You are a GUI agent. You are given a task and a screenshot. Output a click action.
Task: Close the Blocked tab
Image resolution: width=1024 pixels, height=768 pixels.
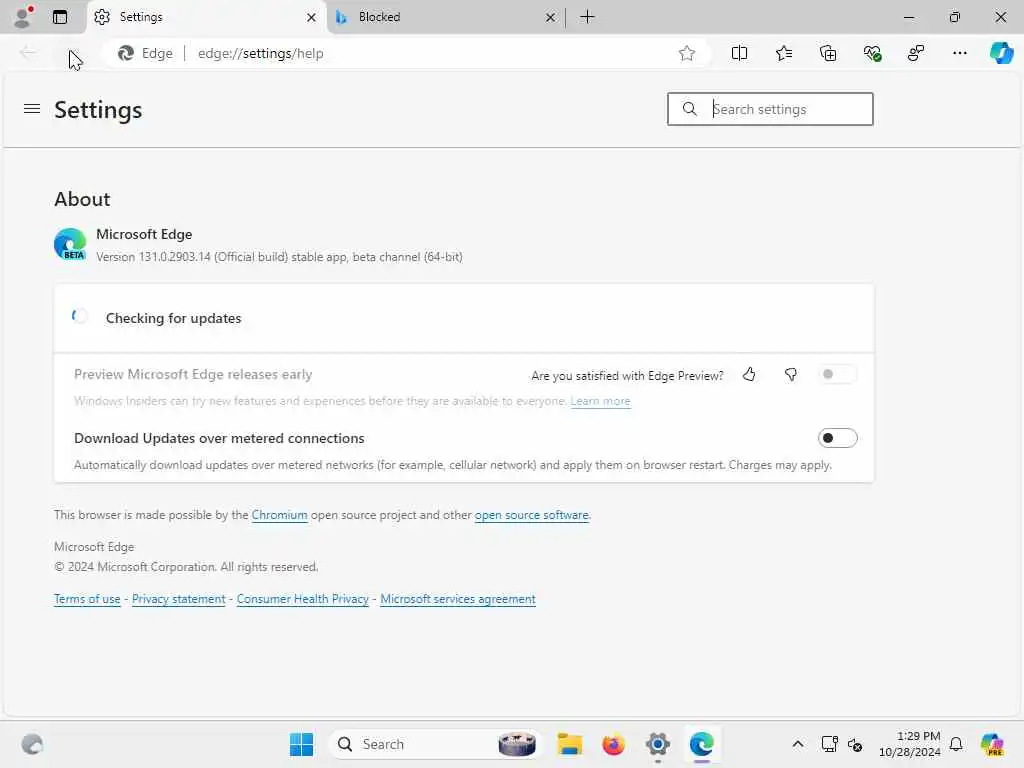point(551,18)
